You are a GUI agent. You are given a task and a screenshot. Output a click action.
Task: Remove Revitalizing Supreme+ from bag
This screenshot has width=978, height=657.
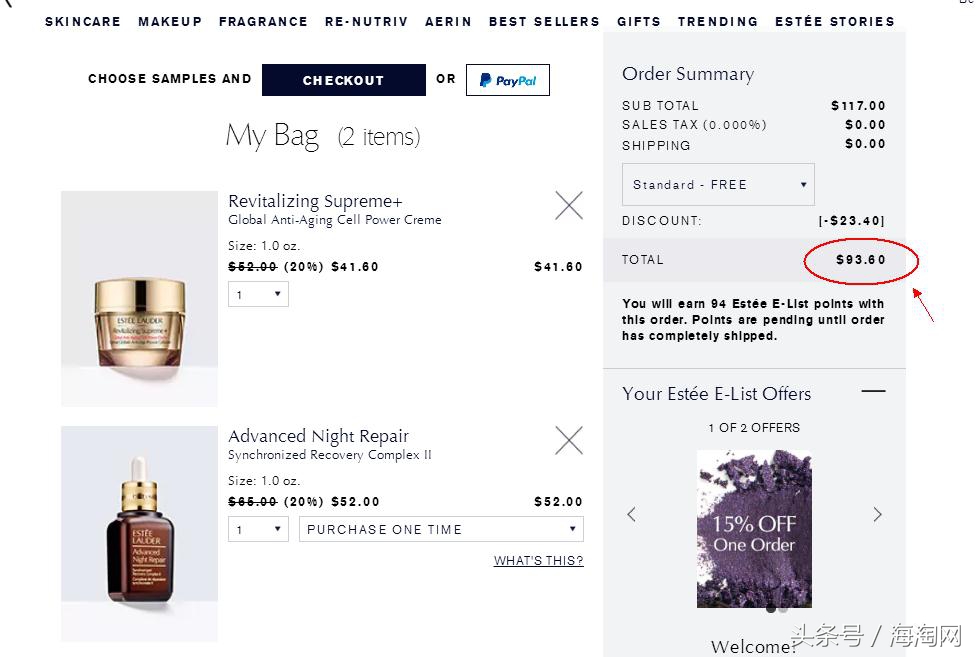pyautogui.click(x=569, y=205)
